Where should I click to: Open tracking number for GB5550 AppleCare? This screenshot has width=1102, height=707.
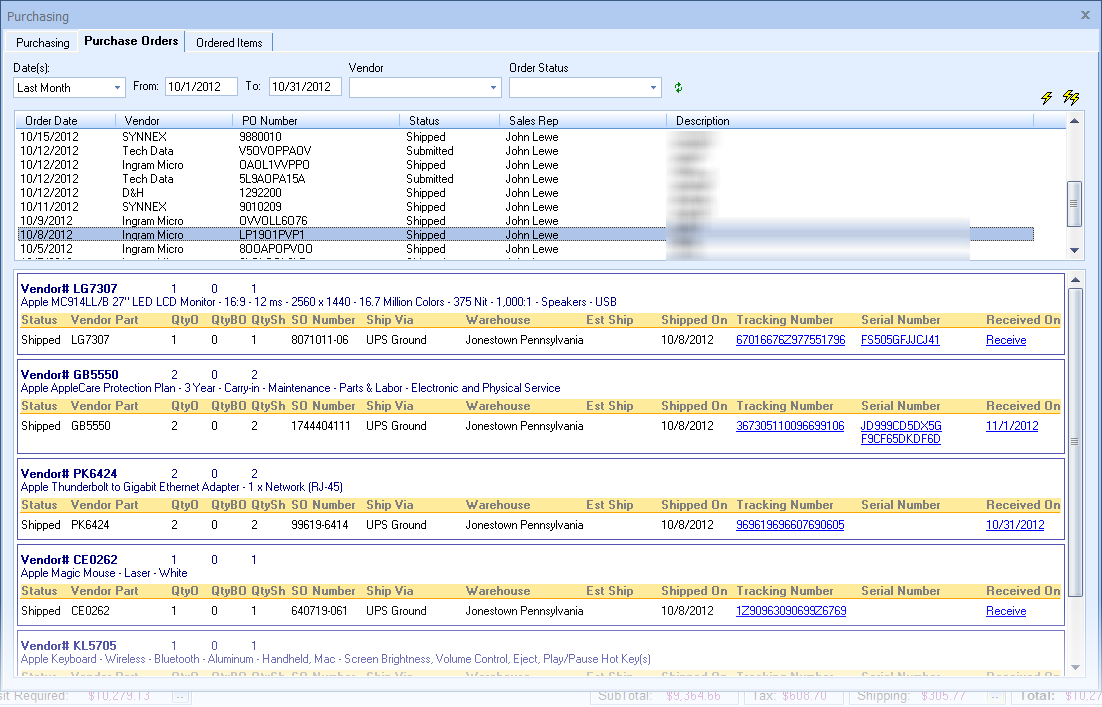tap(789, 426)
